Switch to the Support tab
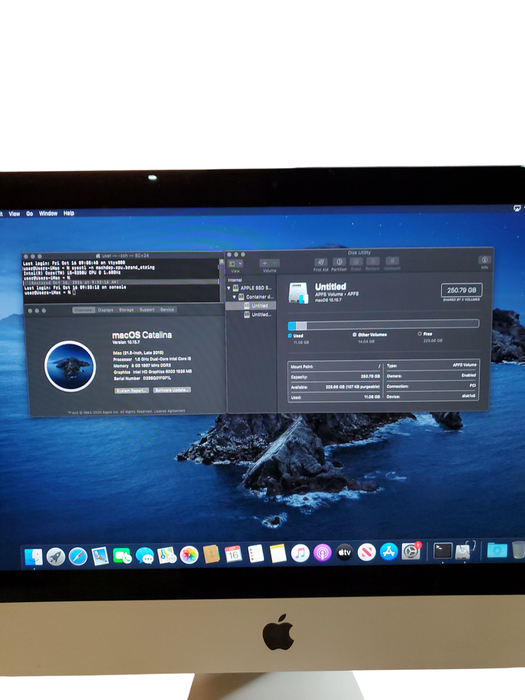 [x=147, y=309]
